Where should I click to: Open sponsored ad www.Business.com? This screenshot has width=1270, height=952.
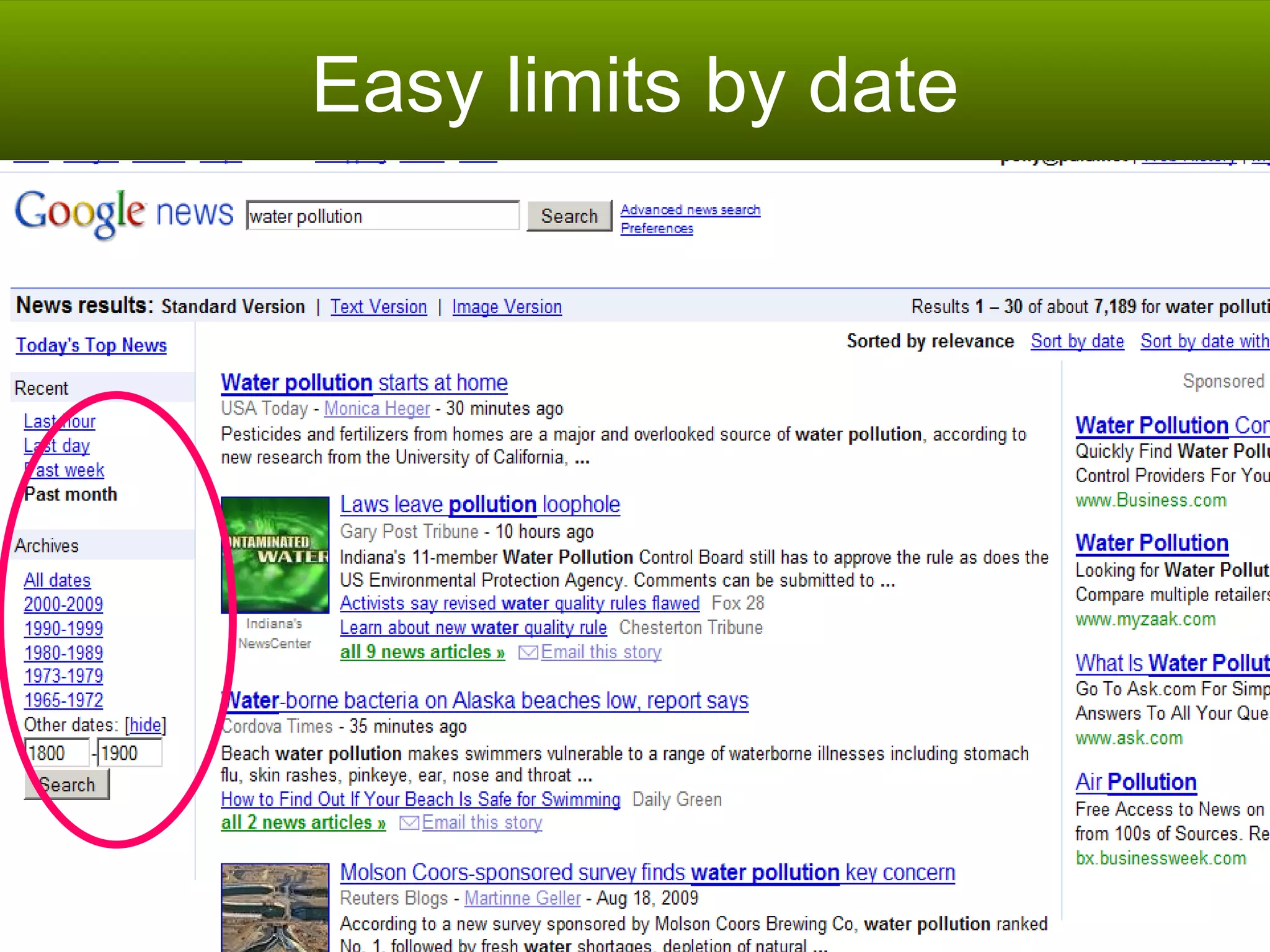pyautogui.click(x=1151, y=500)
